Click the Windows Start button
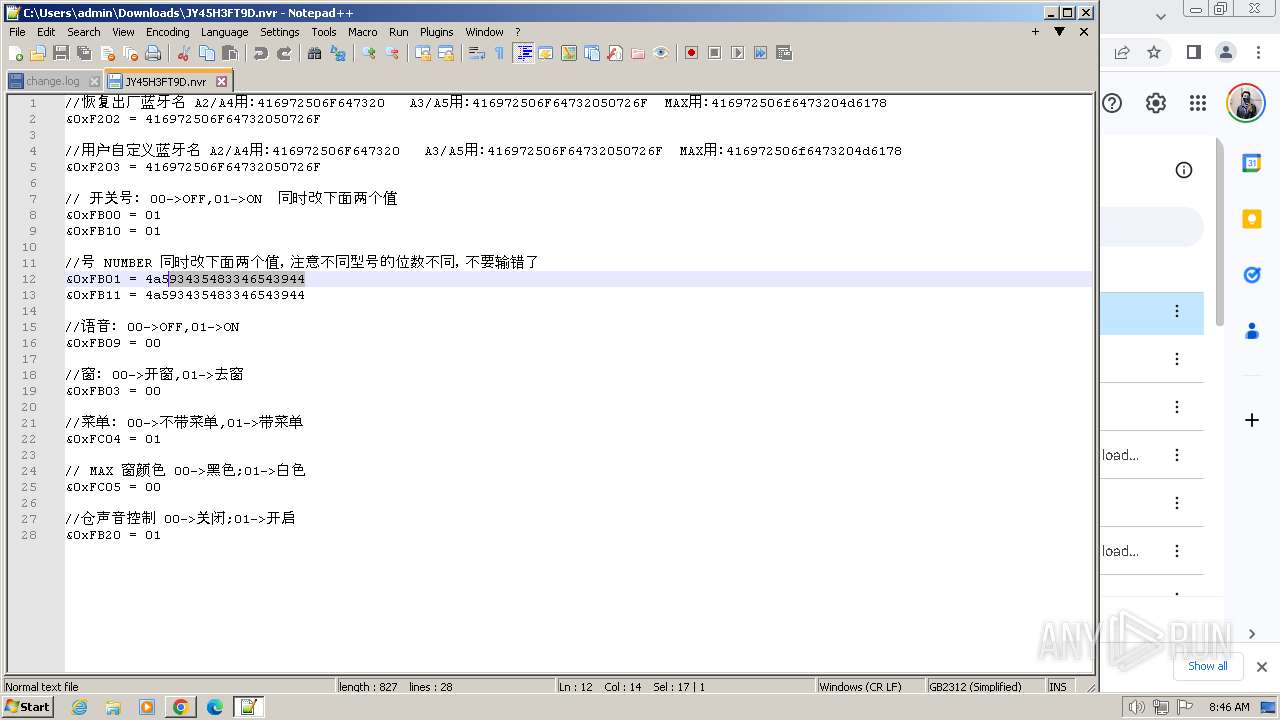The width and height of the screenshot is (1280, 720). point(27,707)
